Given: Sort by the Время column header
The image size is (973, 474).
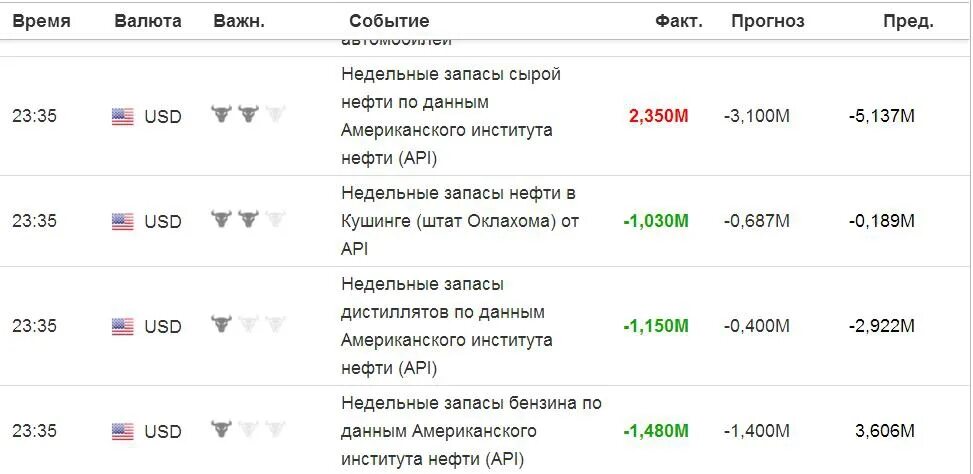Looking at the screenshot, I should coord(42,21).
